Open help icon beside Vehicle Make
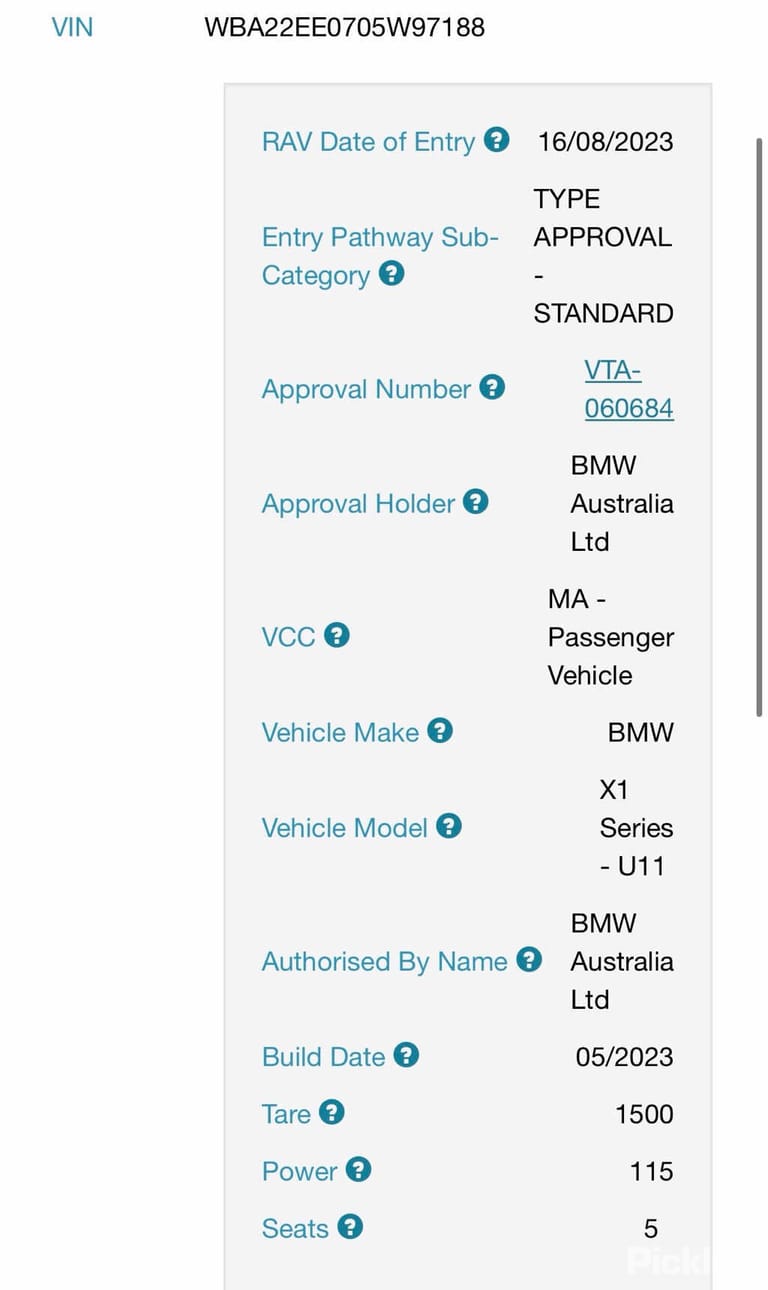 click(440, 731)
